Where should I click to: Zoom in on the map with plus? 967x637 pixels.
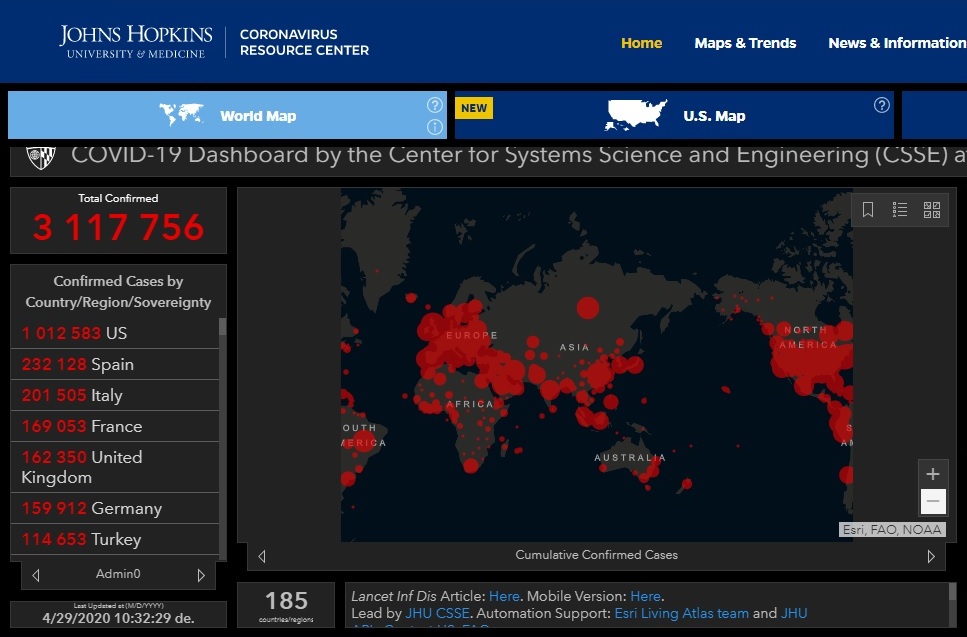(x=932, y=474)
